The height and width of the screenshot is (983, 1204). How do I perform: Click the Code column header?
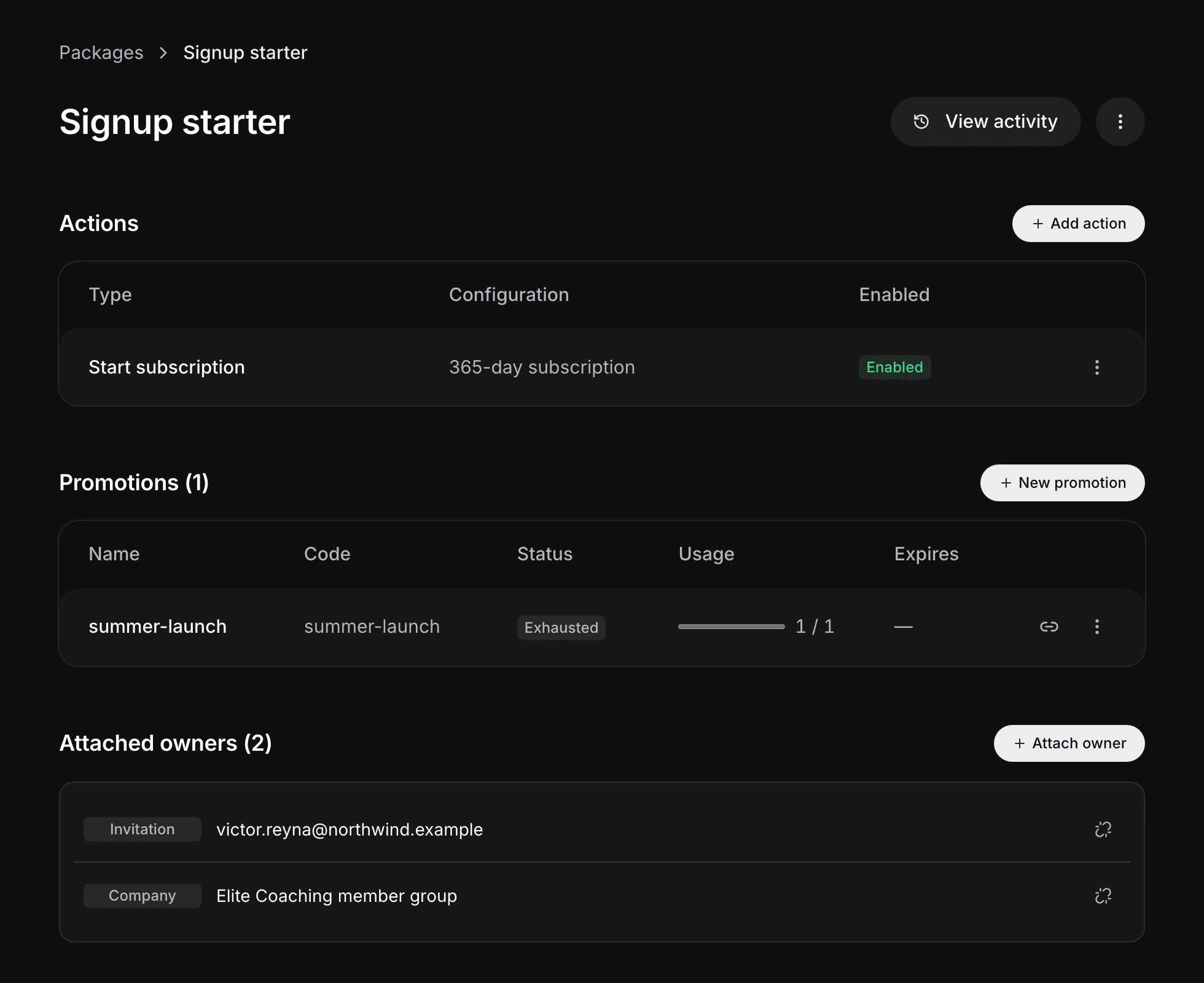327,554
